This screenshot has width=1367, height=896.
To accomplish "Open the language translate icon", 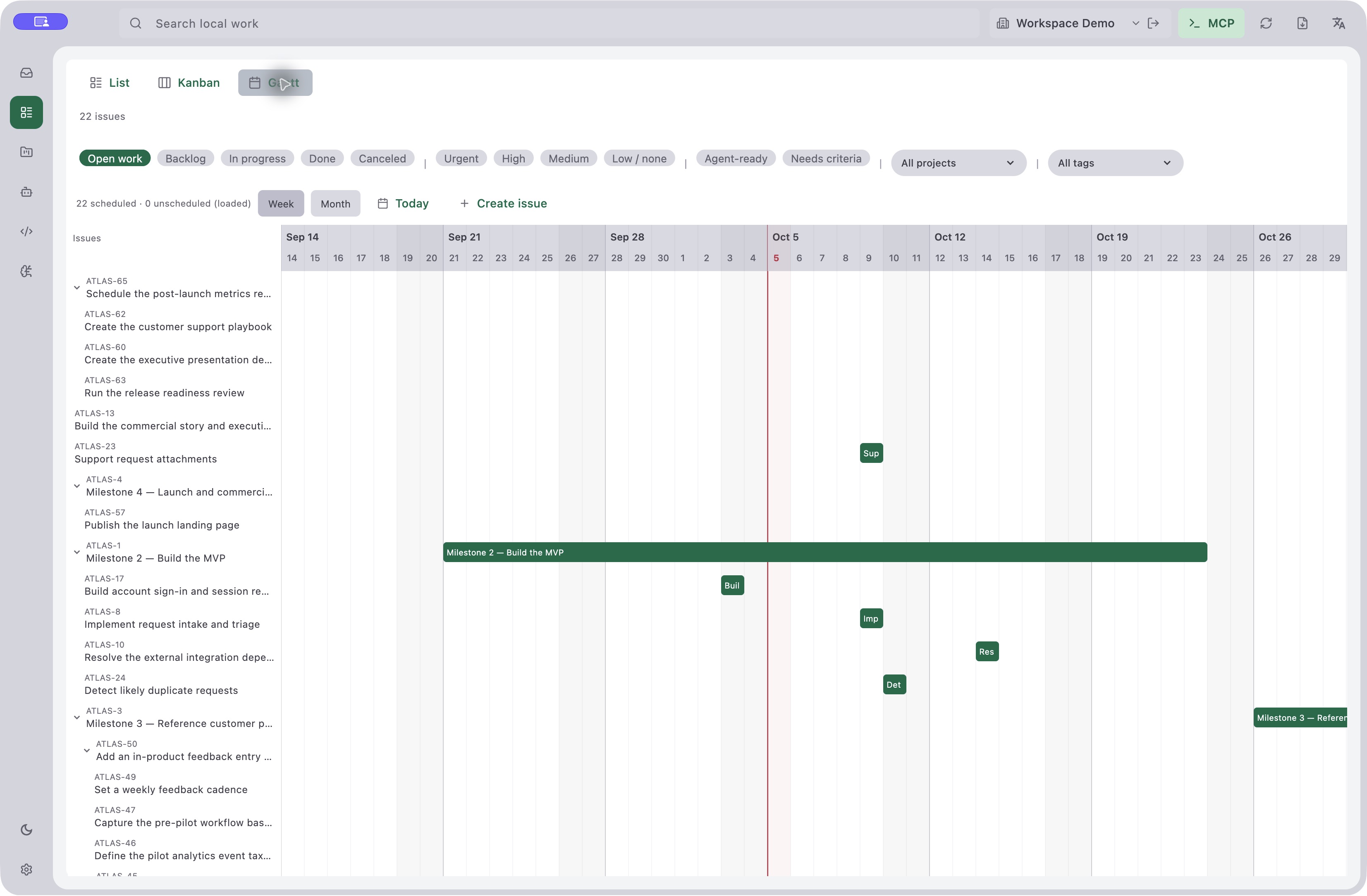I will pos(1338,23).
